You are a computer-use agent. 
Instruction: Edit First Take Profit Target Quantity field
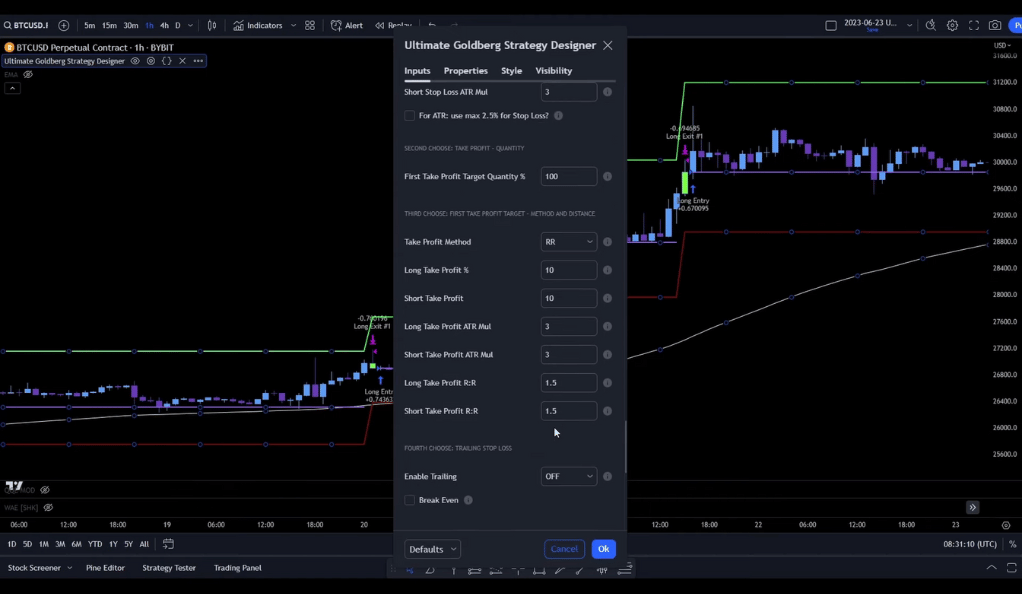(x=568, y=176)
